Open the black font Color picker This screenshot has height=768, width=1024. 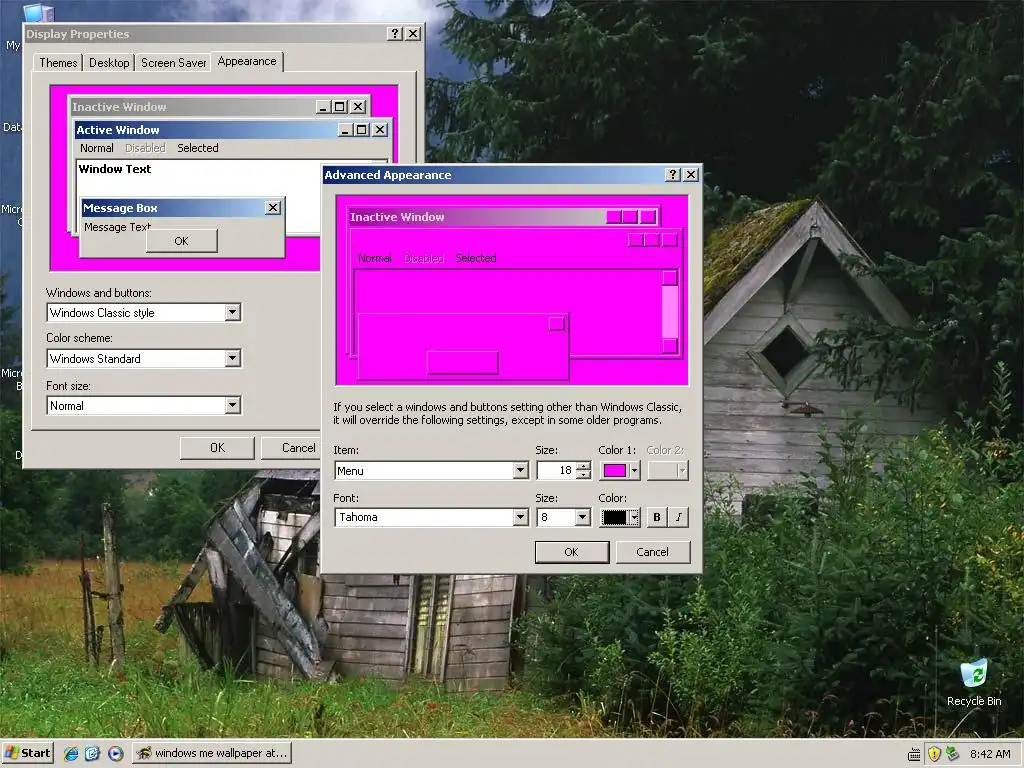[620, 517]
